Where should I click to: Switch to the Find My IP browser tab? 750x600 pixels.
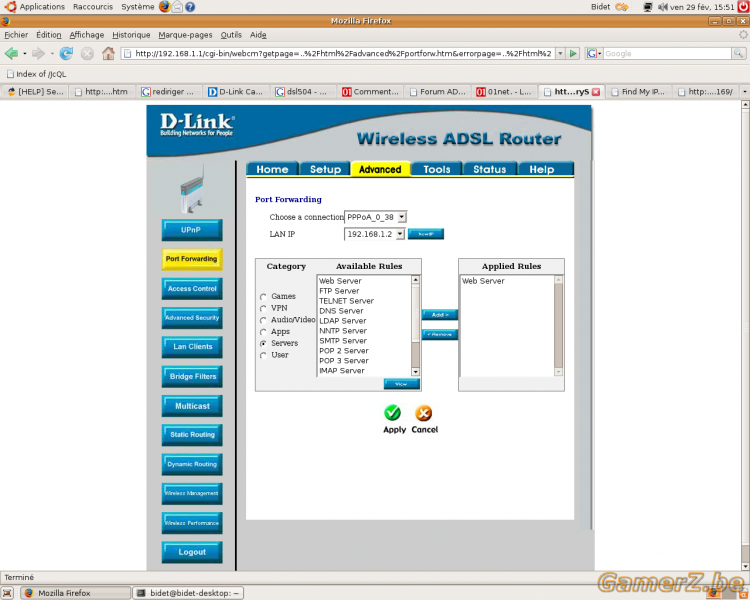coord(639,92)
